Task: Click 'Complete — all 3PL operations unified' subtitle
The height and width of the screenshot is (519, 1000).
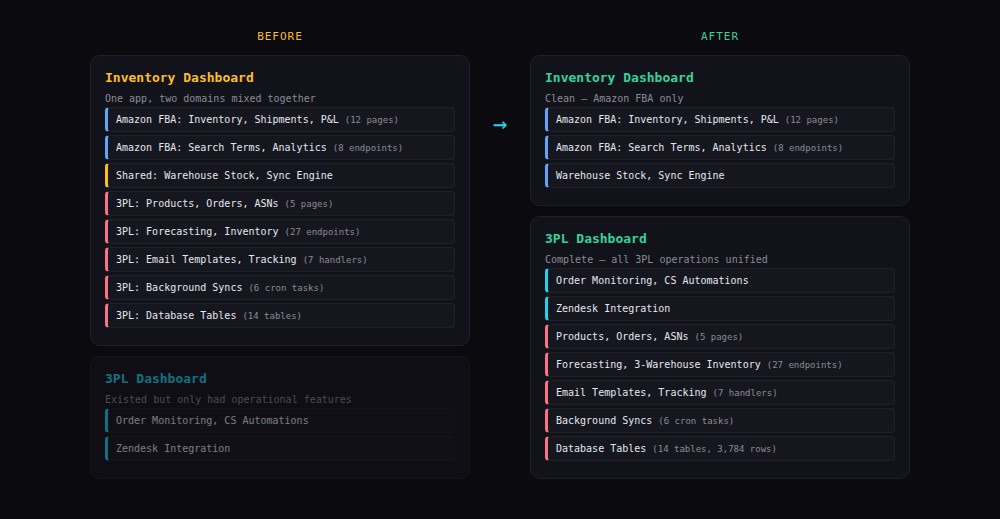Action: pyautogui.click(x=656, y=259)
